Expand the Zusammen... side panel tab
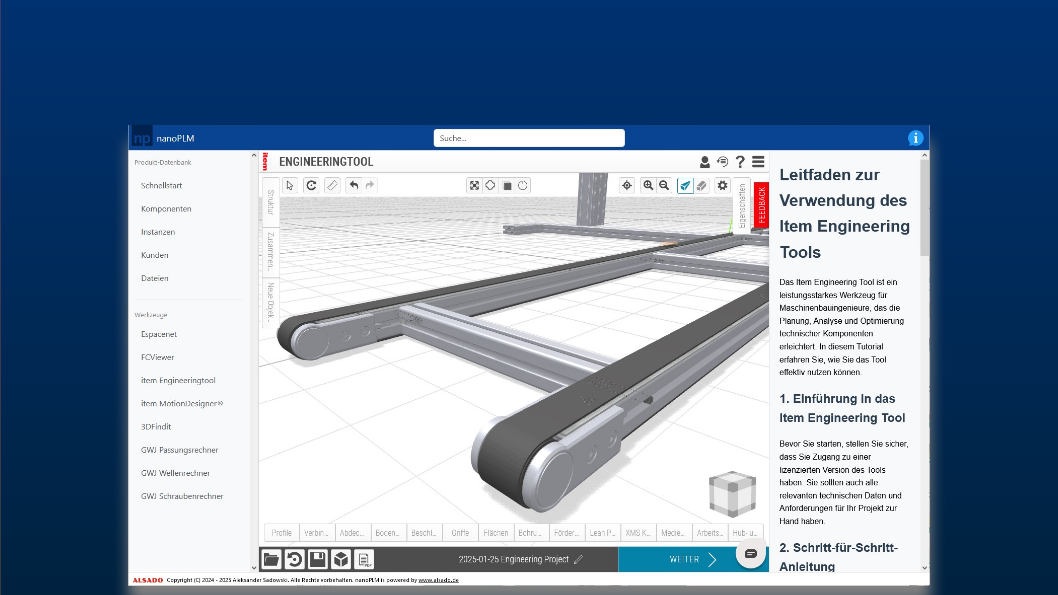1058x595 pixels. coord(271,250)
